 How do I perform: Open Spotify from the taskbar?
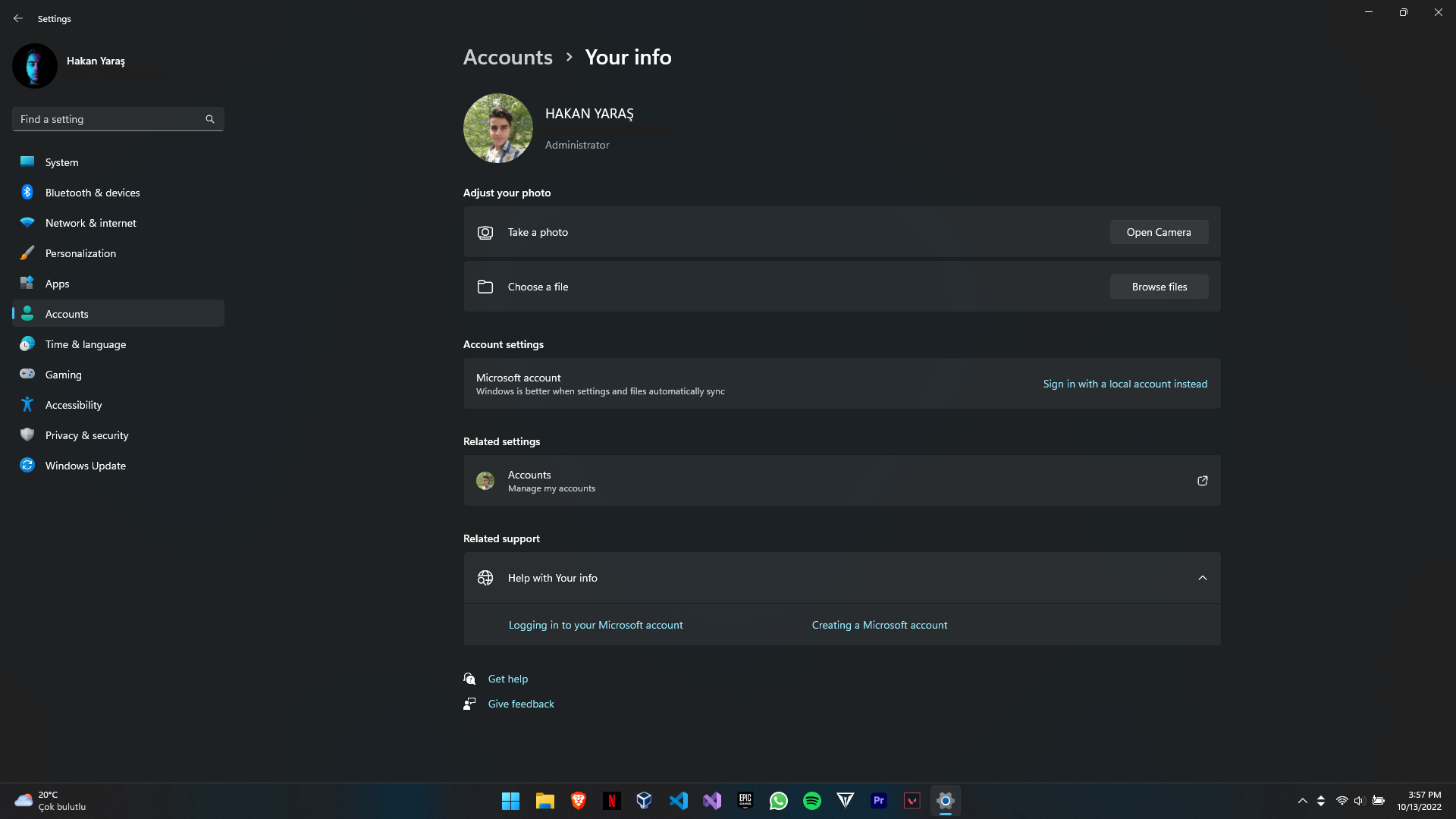(812, 801)
